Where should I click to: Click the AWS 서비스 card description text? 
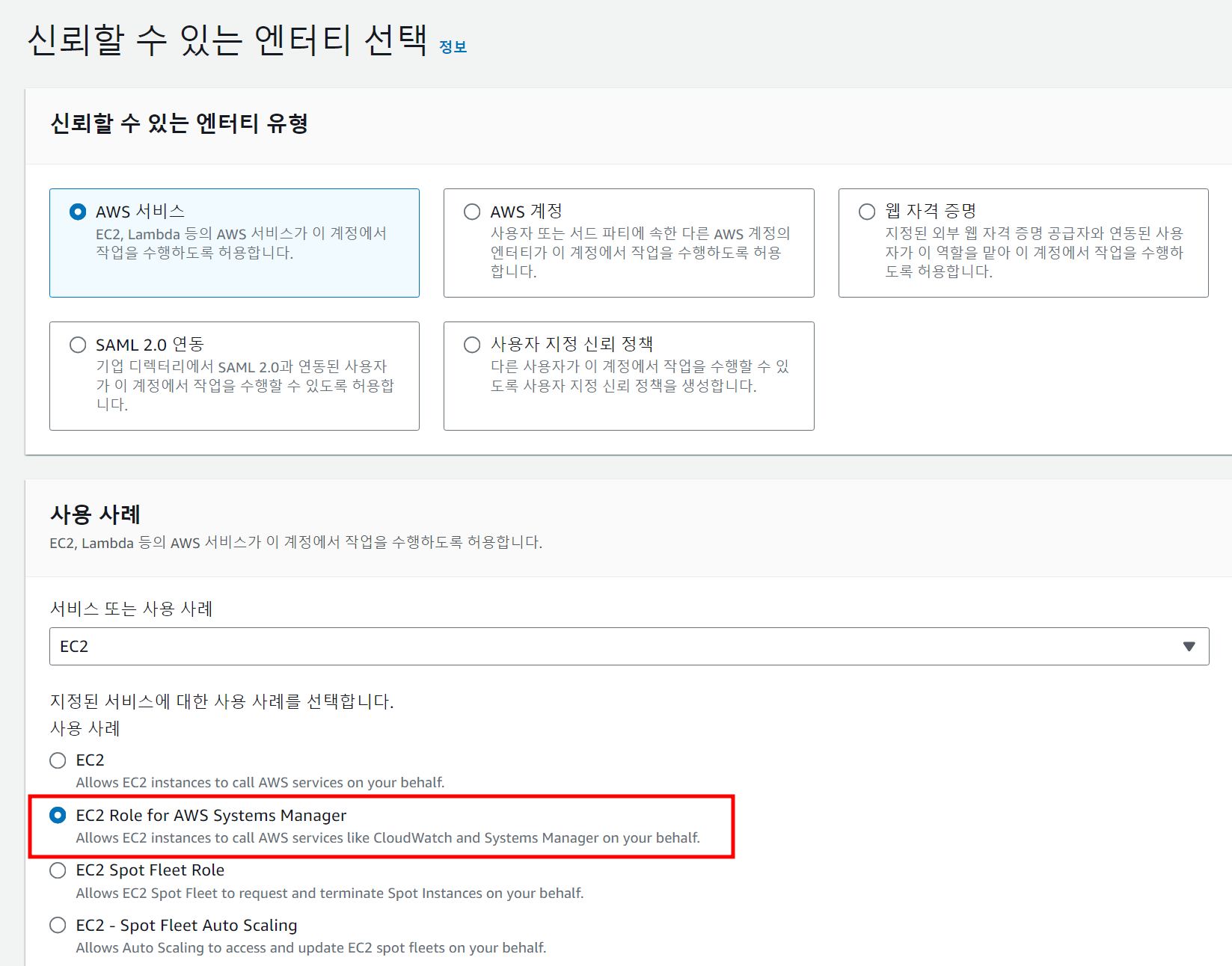point(241,243)
